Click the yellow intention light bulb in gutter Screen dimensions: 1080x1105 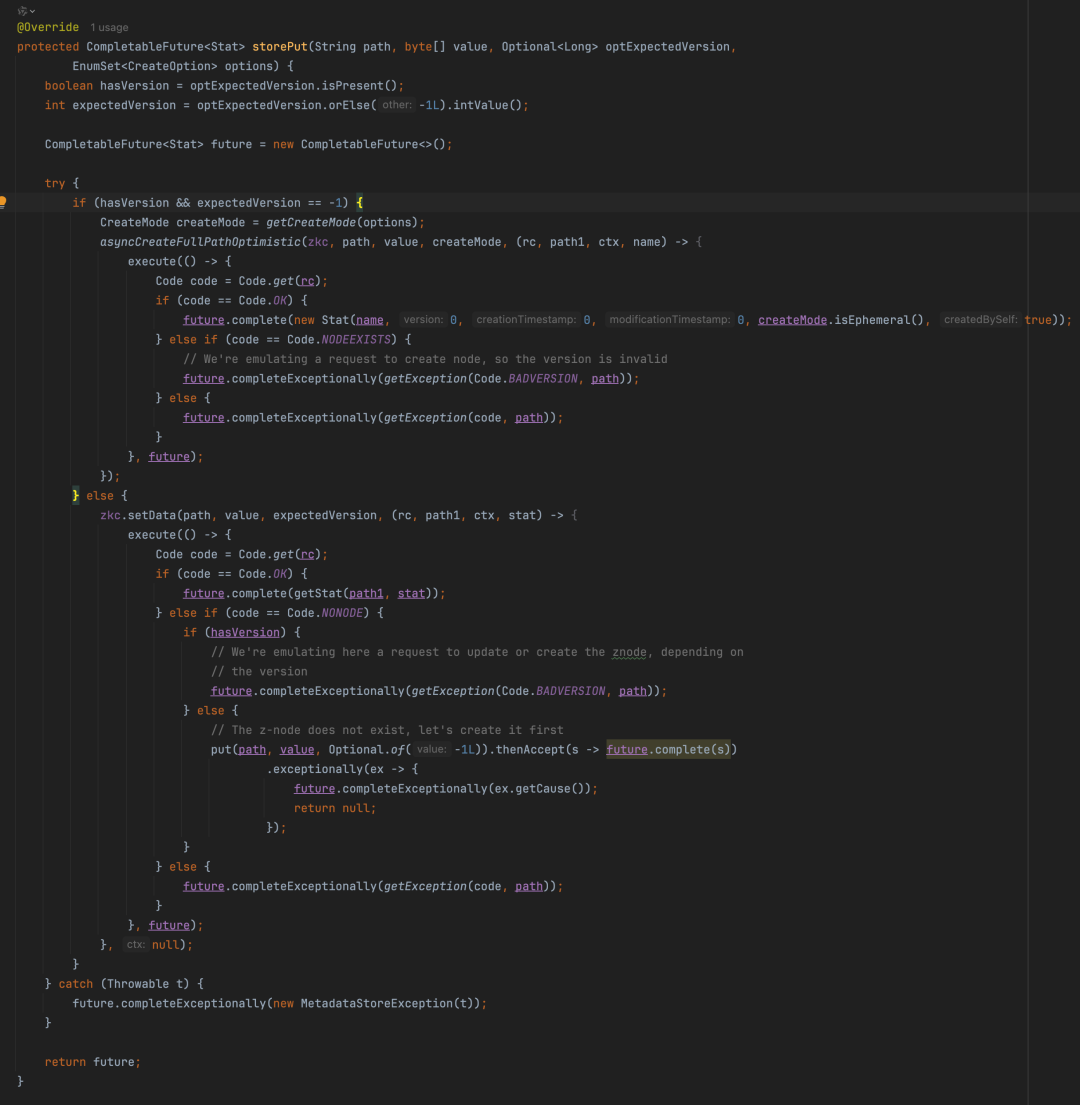click(x=4, y=203)
